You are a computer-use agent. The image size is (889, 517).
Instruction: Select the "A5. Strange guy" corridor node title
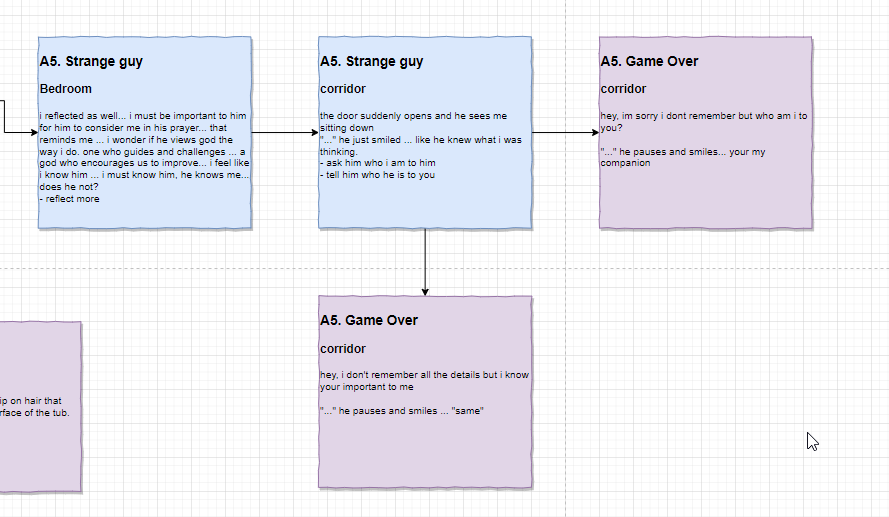coord(371,61)
